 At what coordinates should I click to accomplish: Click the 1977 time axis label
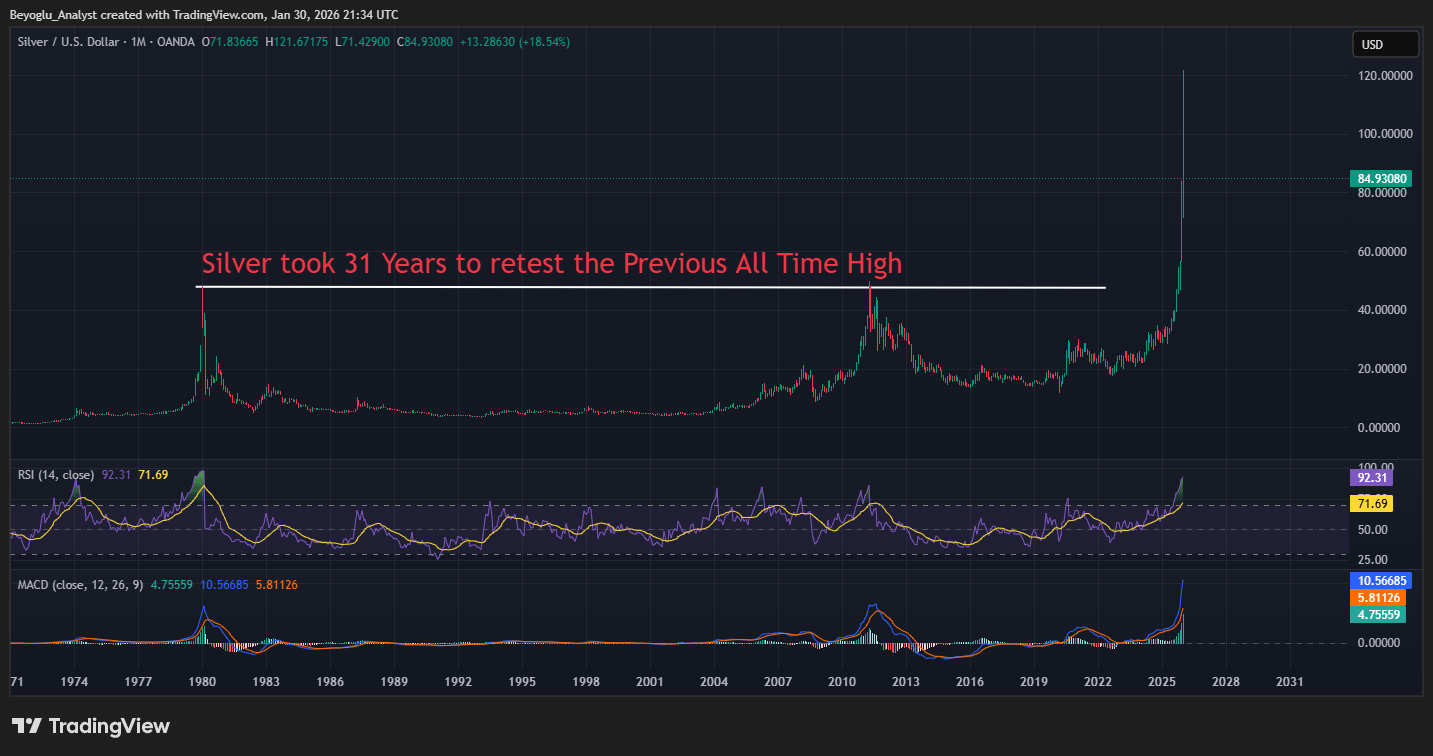point(139,681)
